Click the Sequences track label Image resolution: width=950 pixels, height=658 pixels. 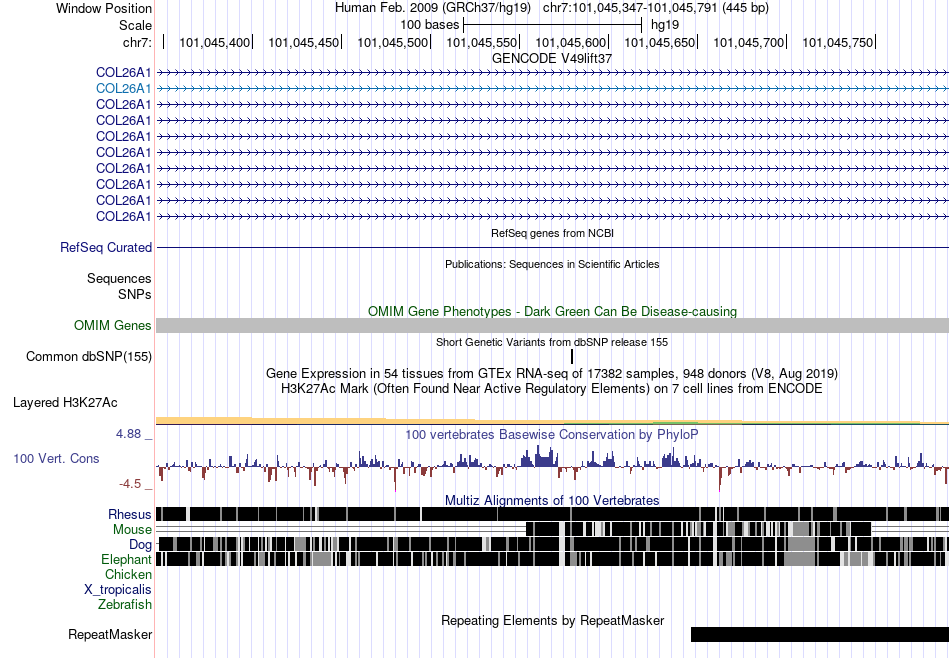[119, 279]
